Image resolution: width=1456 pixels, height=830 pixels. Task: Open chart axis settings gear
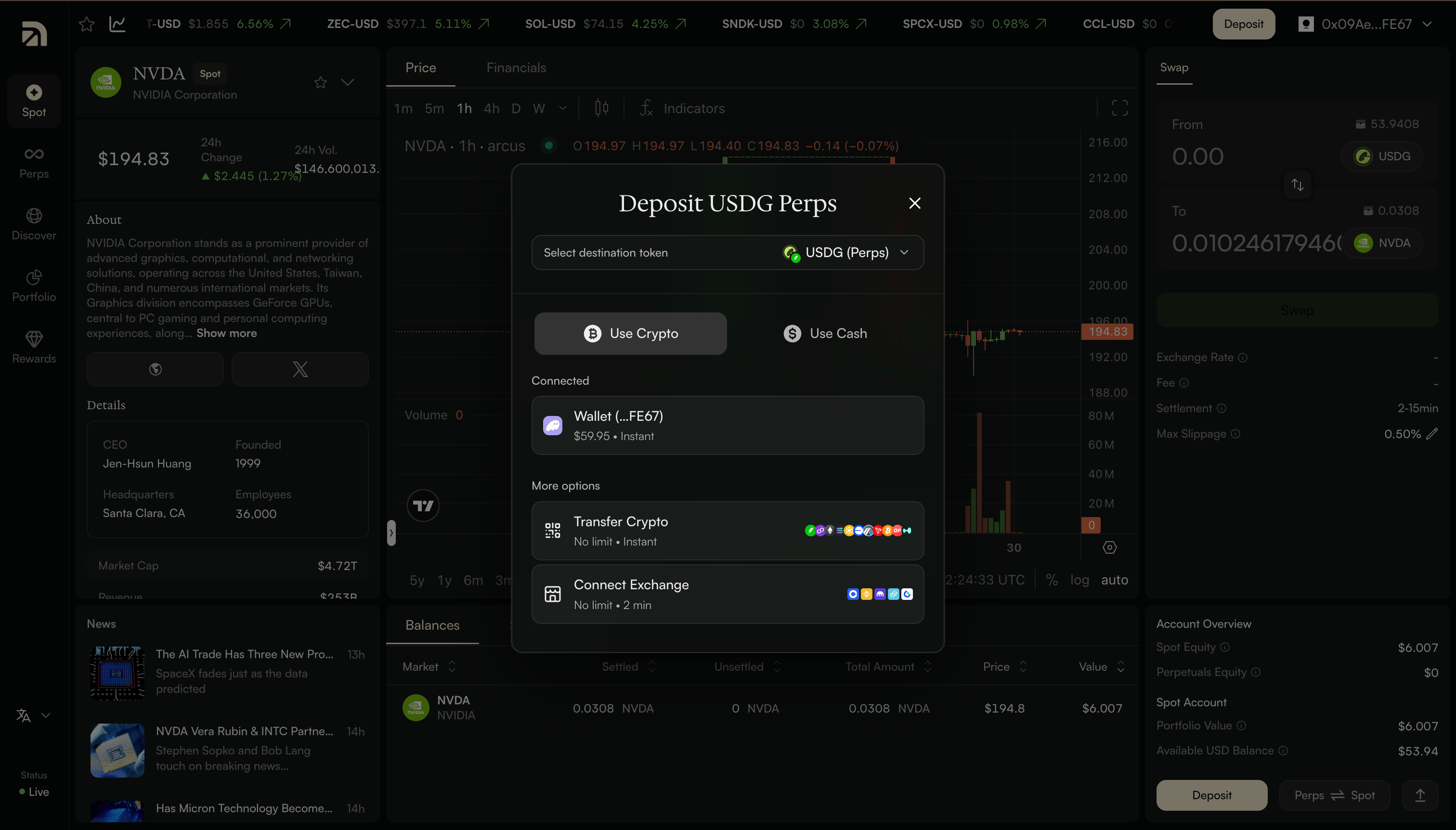[x=1109, y=548]
